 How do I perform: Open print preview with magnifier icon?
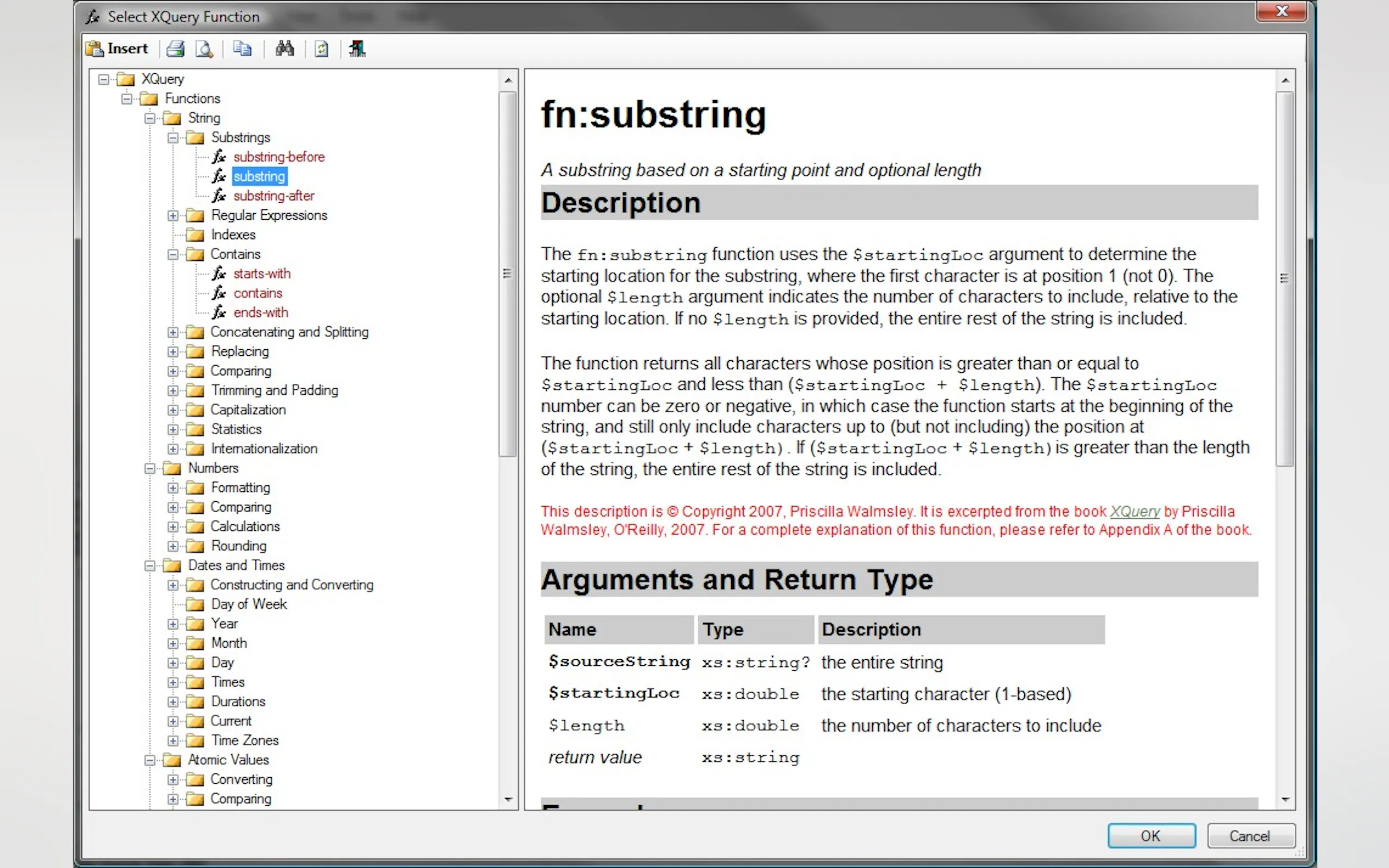point(205,49)
